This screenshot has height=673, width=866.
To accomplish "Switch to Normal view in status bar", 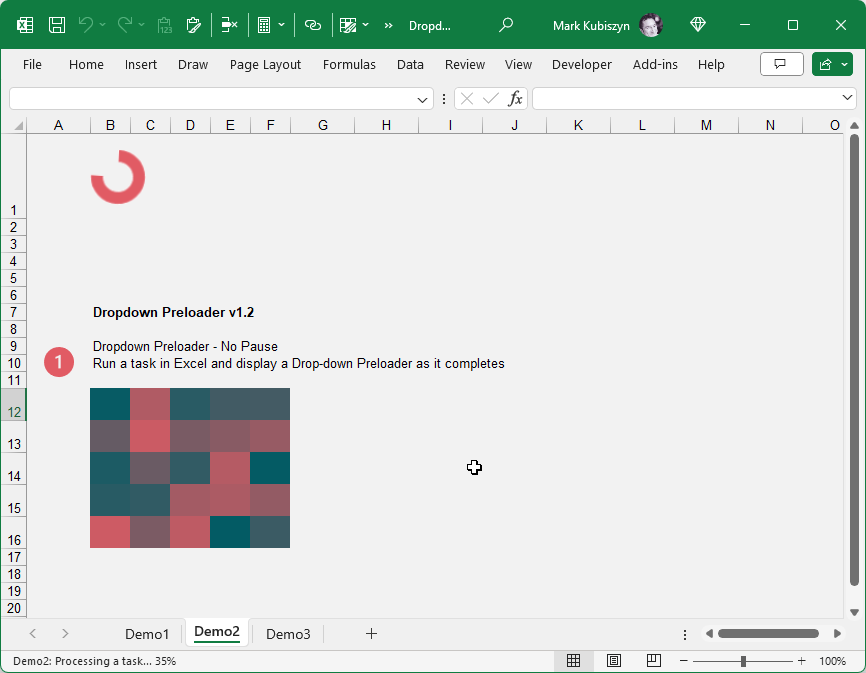I will 573,661.
